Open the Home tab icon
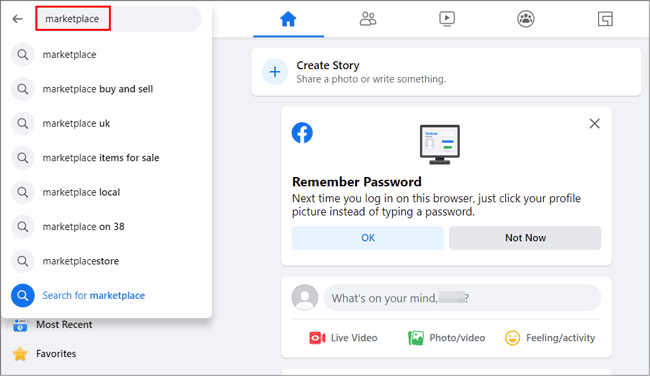The height and width of the screenshot is (376, 650). point(288,19)
